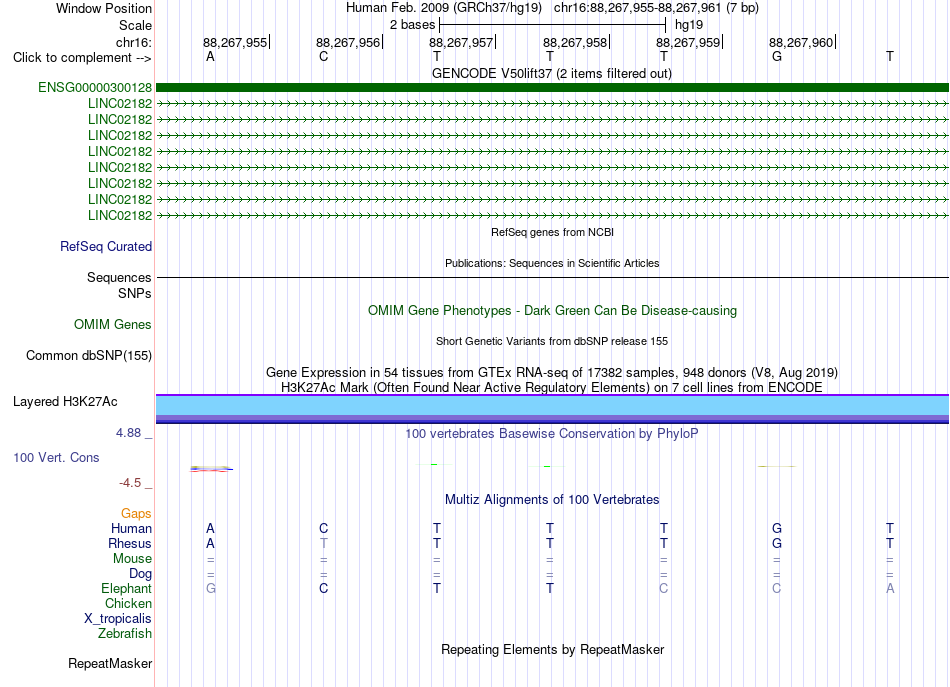Image resolution: width=950 pixels, height=687 pixels.
Task: Click the ENSG00000300128 gene label
Action: point(95,87)
